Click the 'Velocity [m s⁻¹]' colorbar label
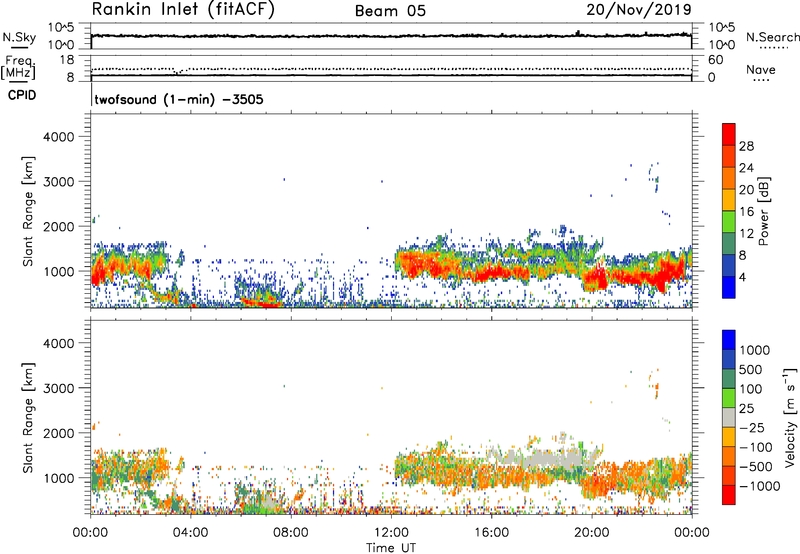 point(790,417)
